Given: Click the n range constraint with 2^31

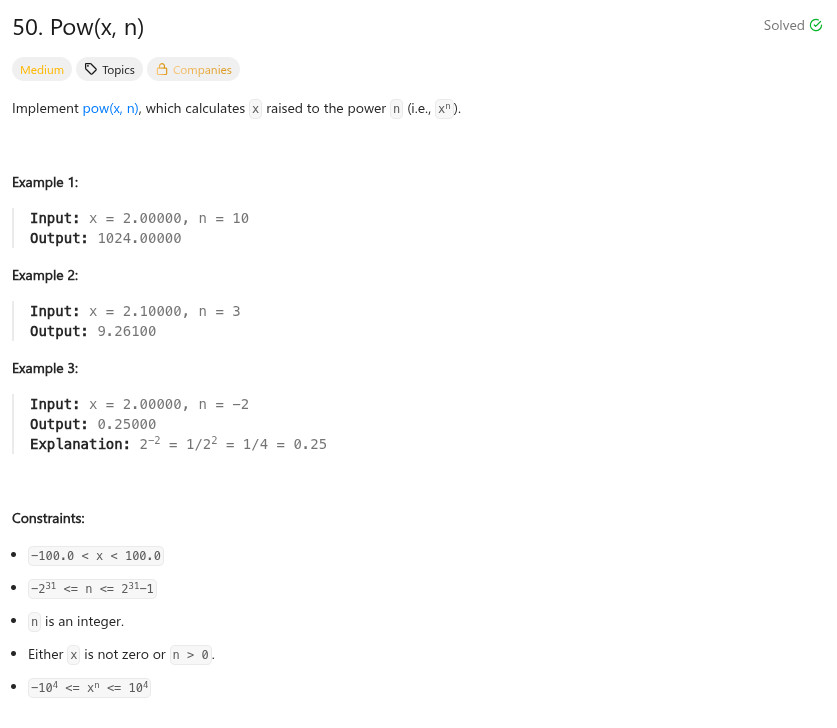Looking at the screenshot, I should (92, 588).
